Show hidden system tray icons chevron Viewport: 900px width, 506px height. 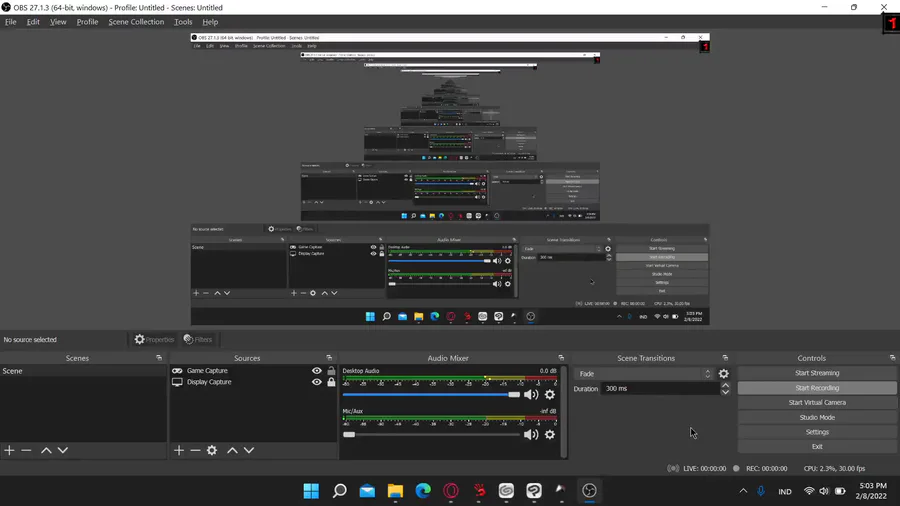tap(743, 491)
